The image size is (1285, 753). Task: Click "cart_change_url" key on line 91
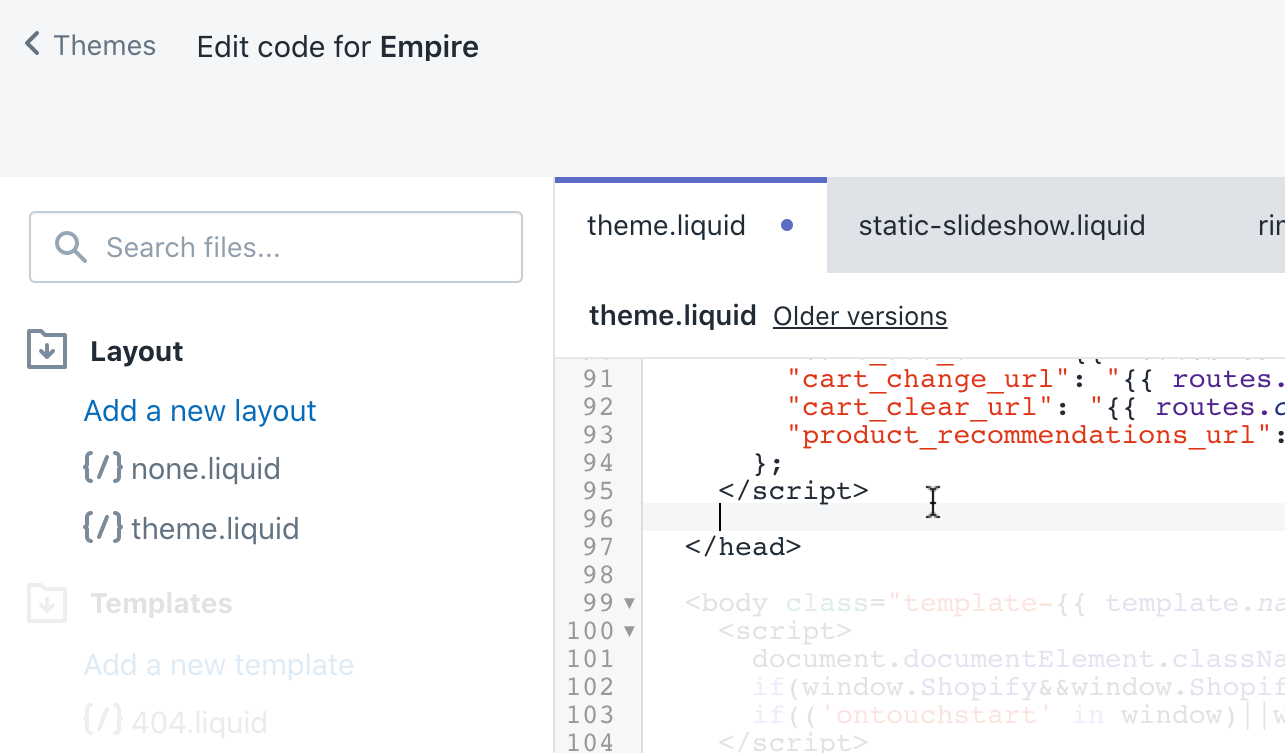click(928, 379)
